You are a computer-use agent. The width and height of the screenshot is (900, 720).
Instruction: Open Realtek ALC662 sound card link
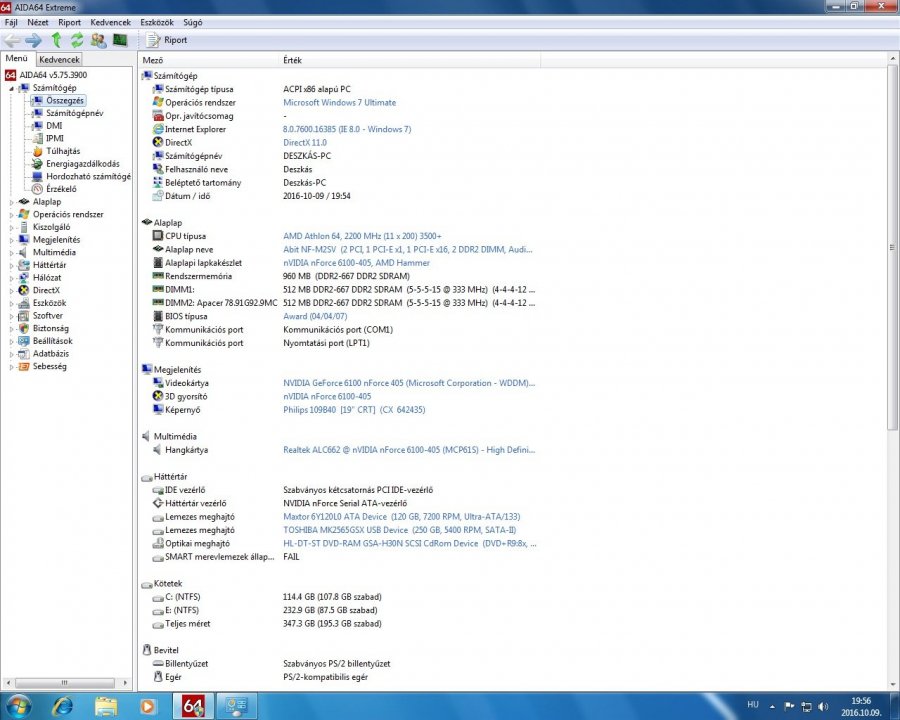coord(409,450)
